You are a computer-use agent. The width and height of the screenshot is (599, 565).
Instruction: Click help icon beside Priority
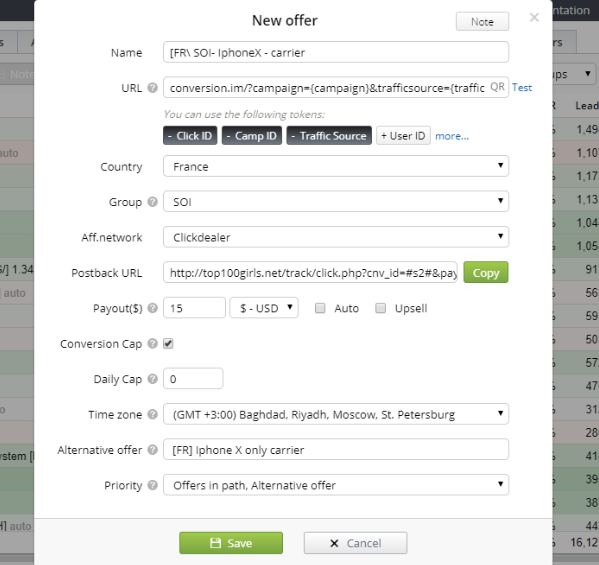pos(152,485)
